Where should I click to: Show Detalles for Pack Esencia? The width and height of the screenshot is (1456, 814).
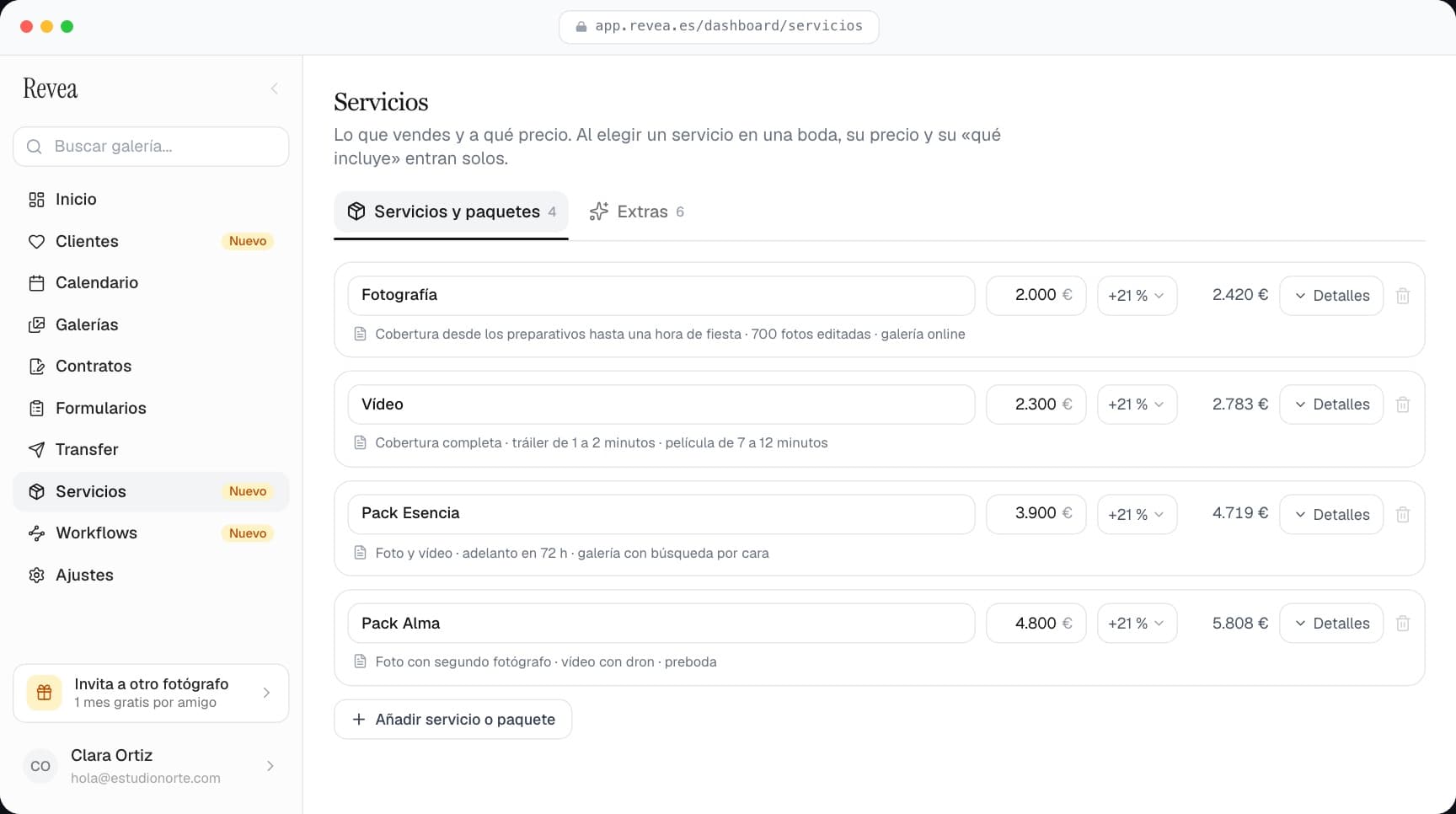[x=1331, y=514]
